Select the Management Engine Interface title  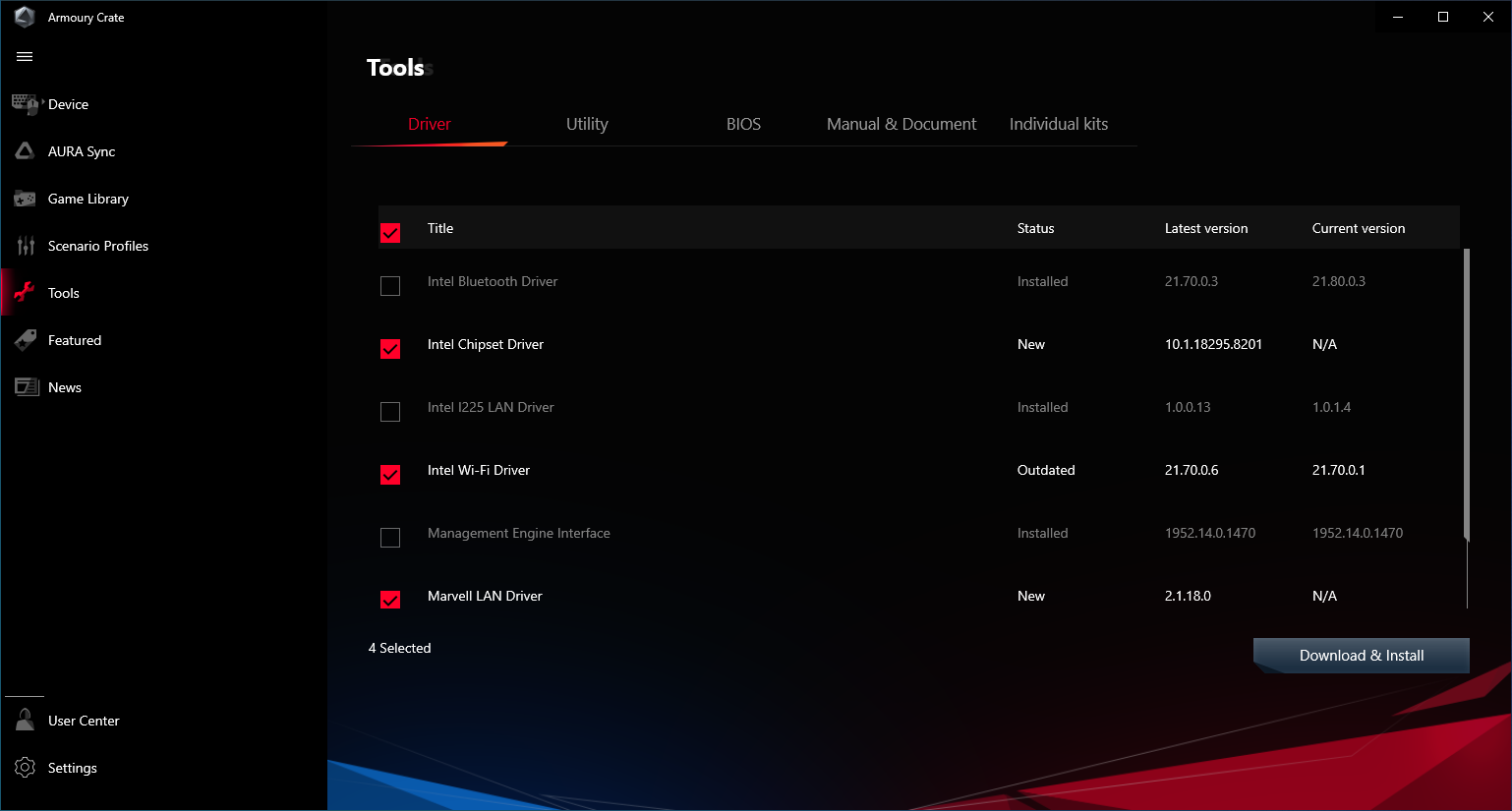pos(519,533)
